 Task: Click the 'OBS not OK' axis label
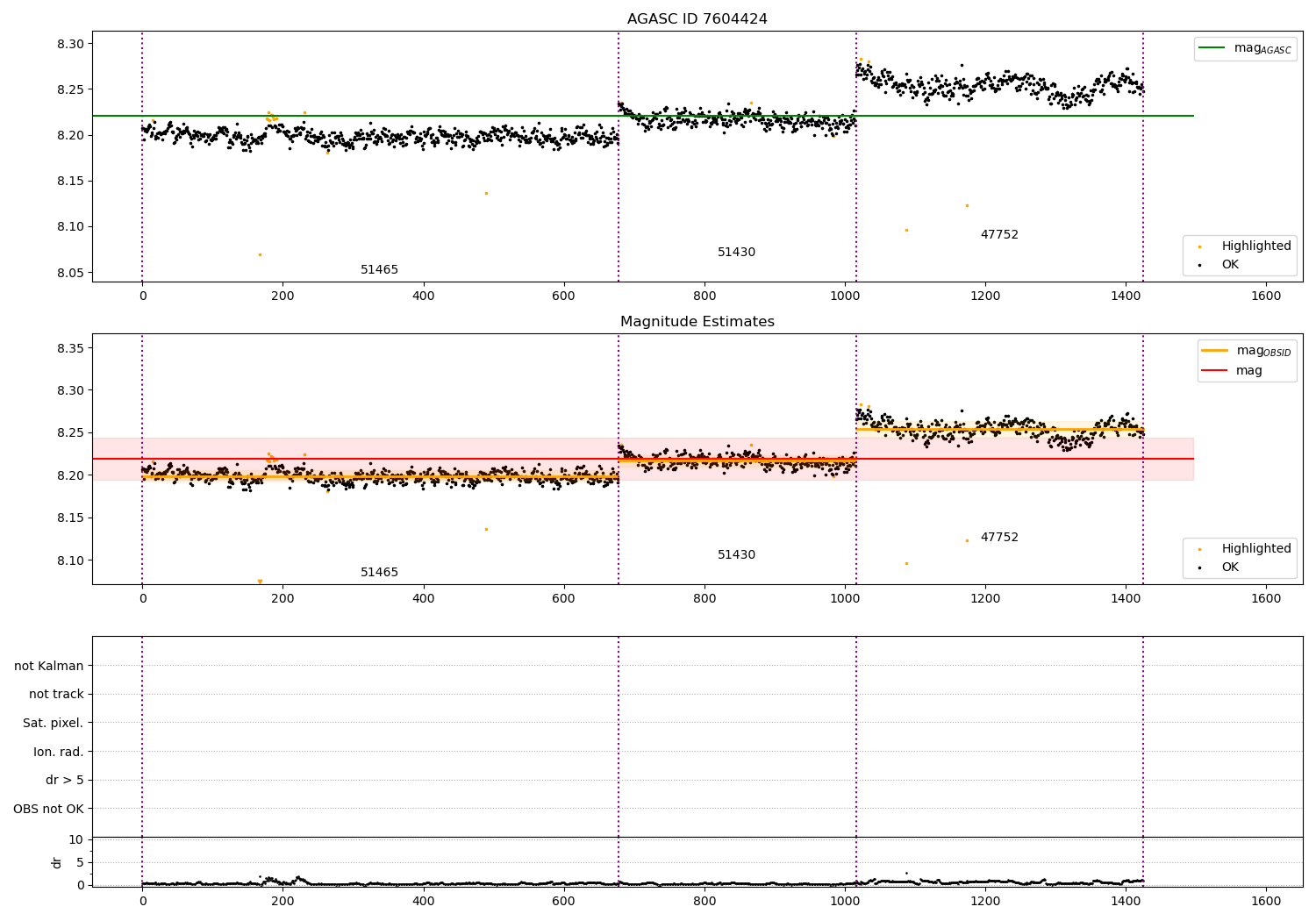pos(49,810)
